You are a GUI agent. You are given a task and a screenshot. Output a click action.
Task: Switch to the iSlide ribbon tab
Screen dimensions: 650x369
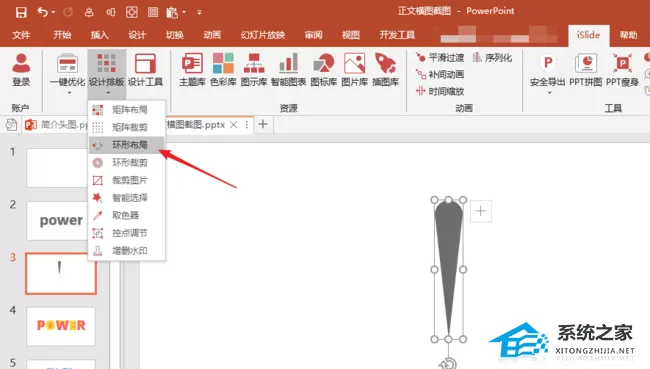pyautogui.click(x=589, y=35)
